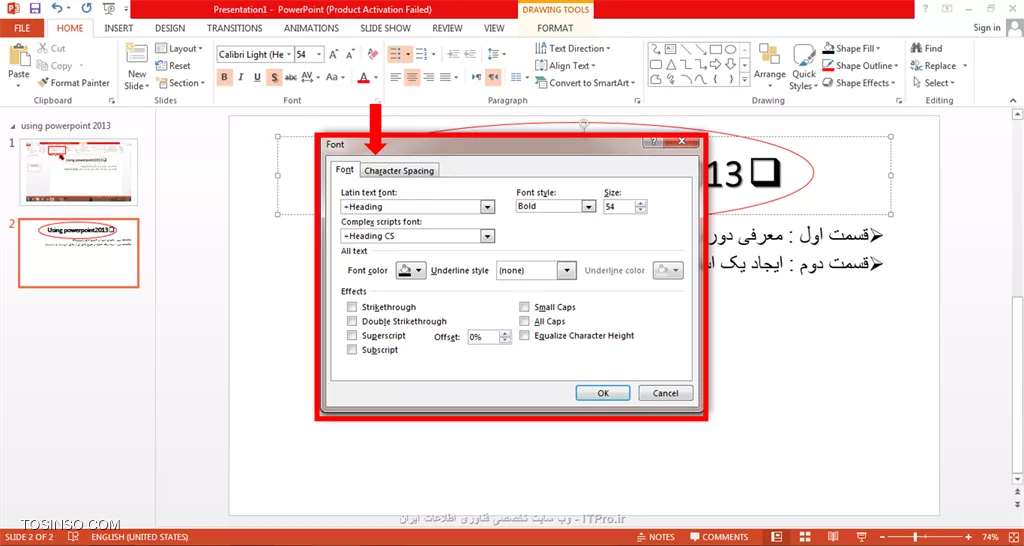Screen dimensions: 1024x546
Task: Activate the Format Painter
Action: click(x=73, y=83)
